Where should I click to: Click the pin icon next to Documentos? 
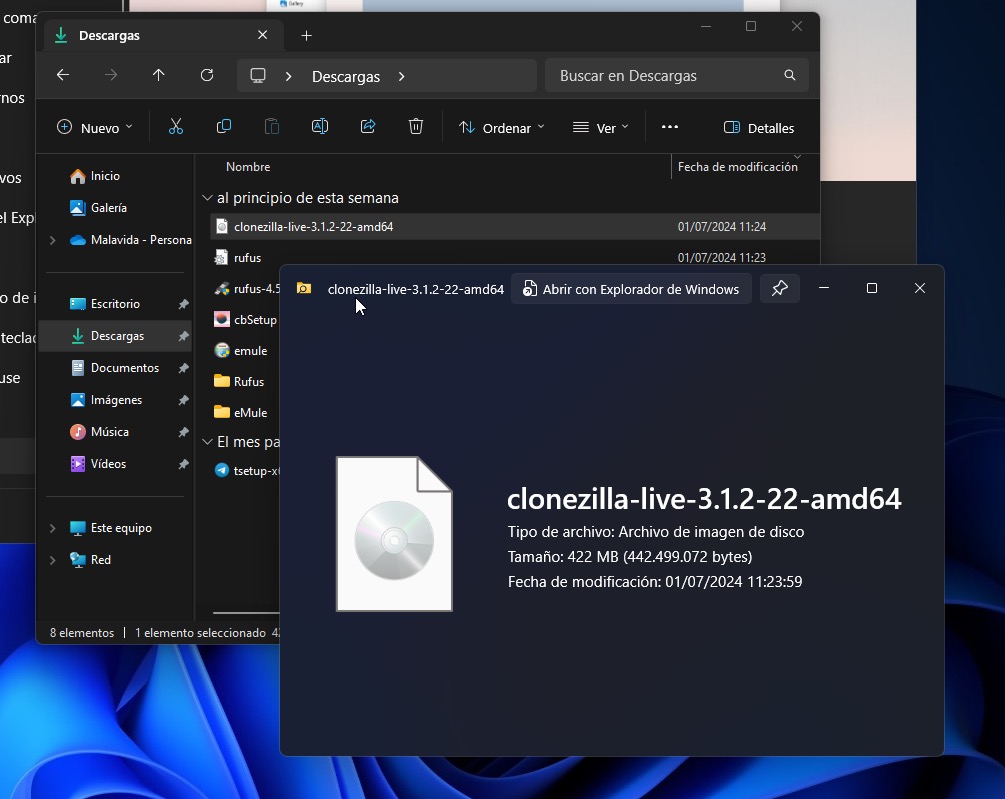pyautogui.click(x=183, y=368)
